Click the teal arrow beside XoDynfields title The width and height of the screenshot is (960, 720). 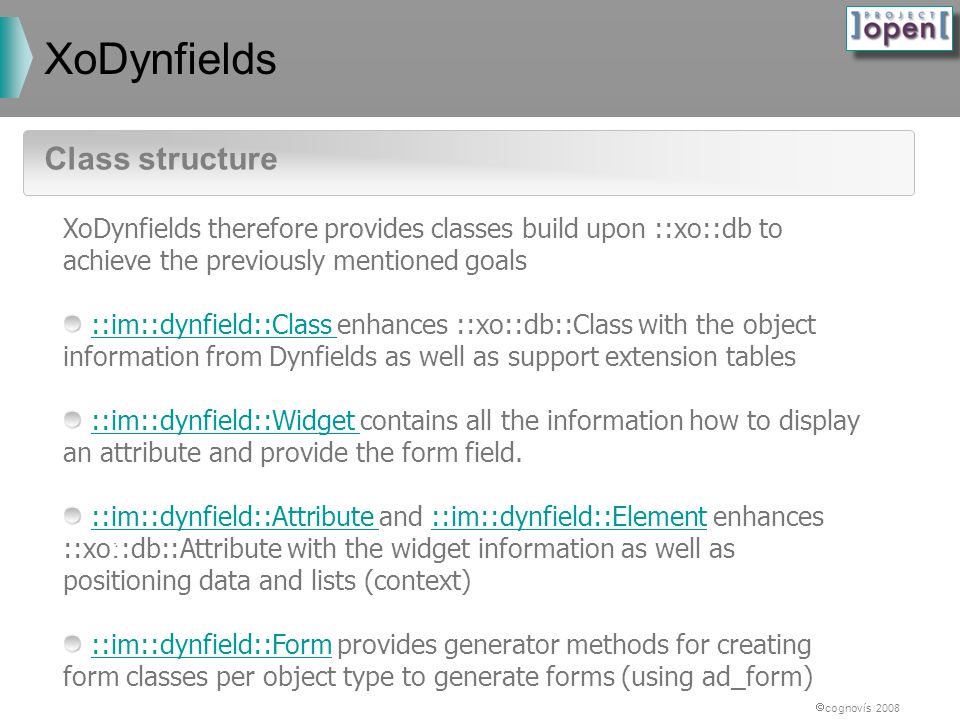click(15, 58)
